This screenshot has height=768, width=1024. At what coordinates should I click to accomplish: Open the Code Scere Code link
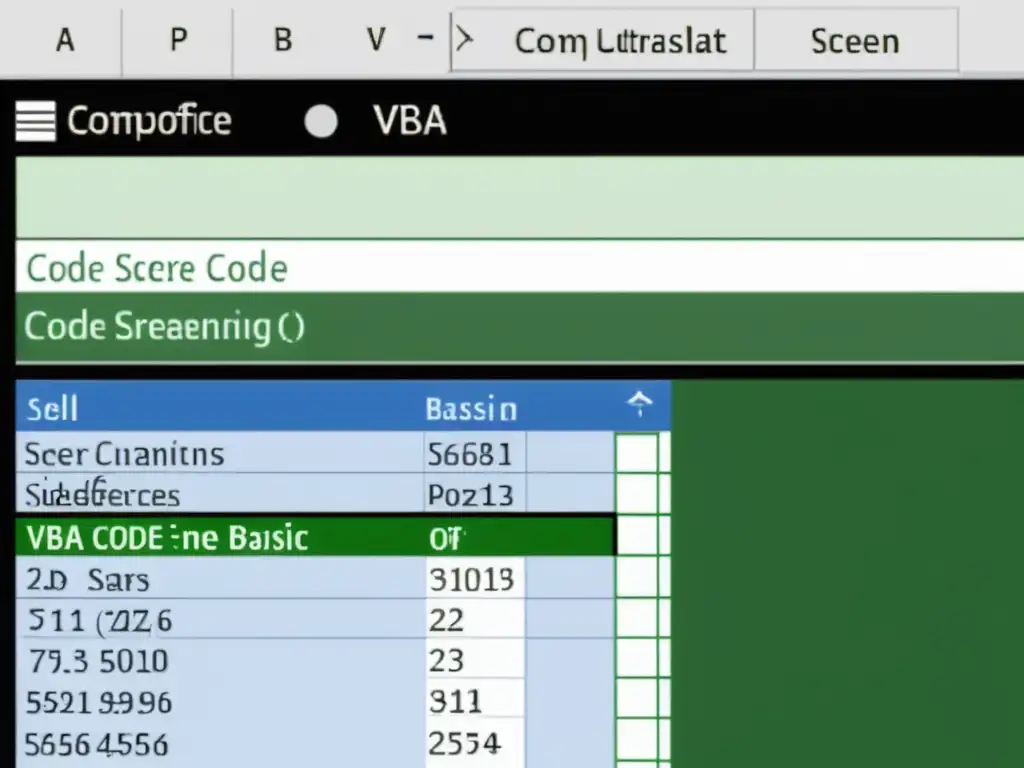(x=155, y=268)
